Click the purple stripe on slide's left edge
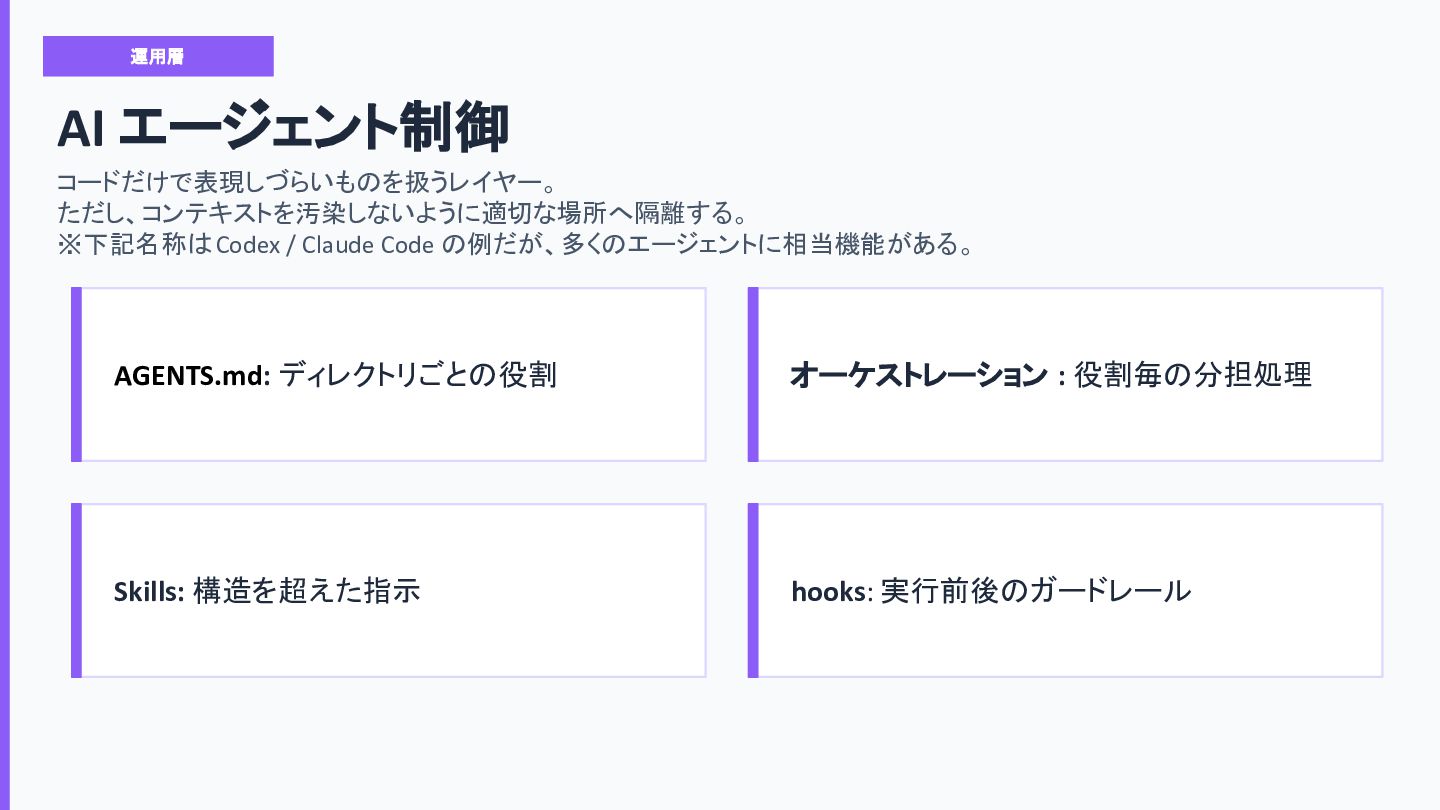Image resolution: width=1440 pixels, height=810 pixels. (x=4, y=405)
